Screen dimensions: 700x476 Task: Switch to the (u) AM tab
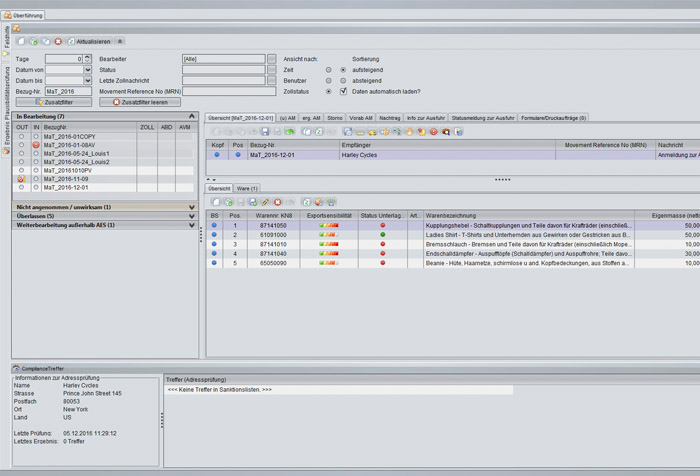click(x=288, y=118)
